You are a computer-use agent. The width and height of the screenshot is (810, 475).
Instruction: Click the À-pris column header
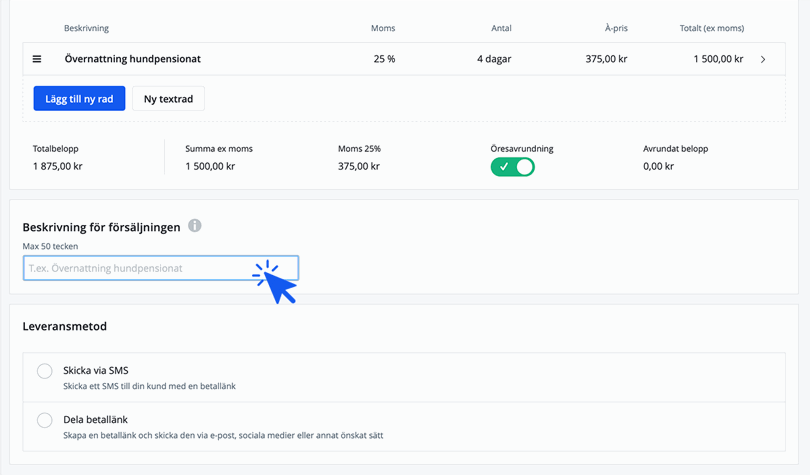pos(616,28)
